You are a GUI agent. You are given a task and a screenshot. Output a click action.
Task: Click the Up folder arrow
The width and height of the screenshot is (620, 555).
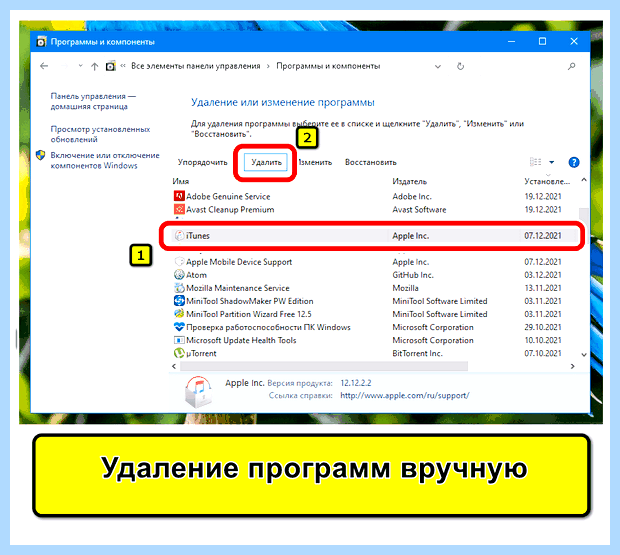click(x=94, y=66)
